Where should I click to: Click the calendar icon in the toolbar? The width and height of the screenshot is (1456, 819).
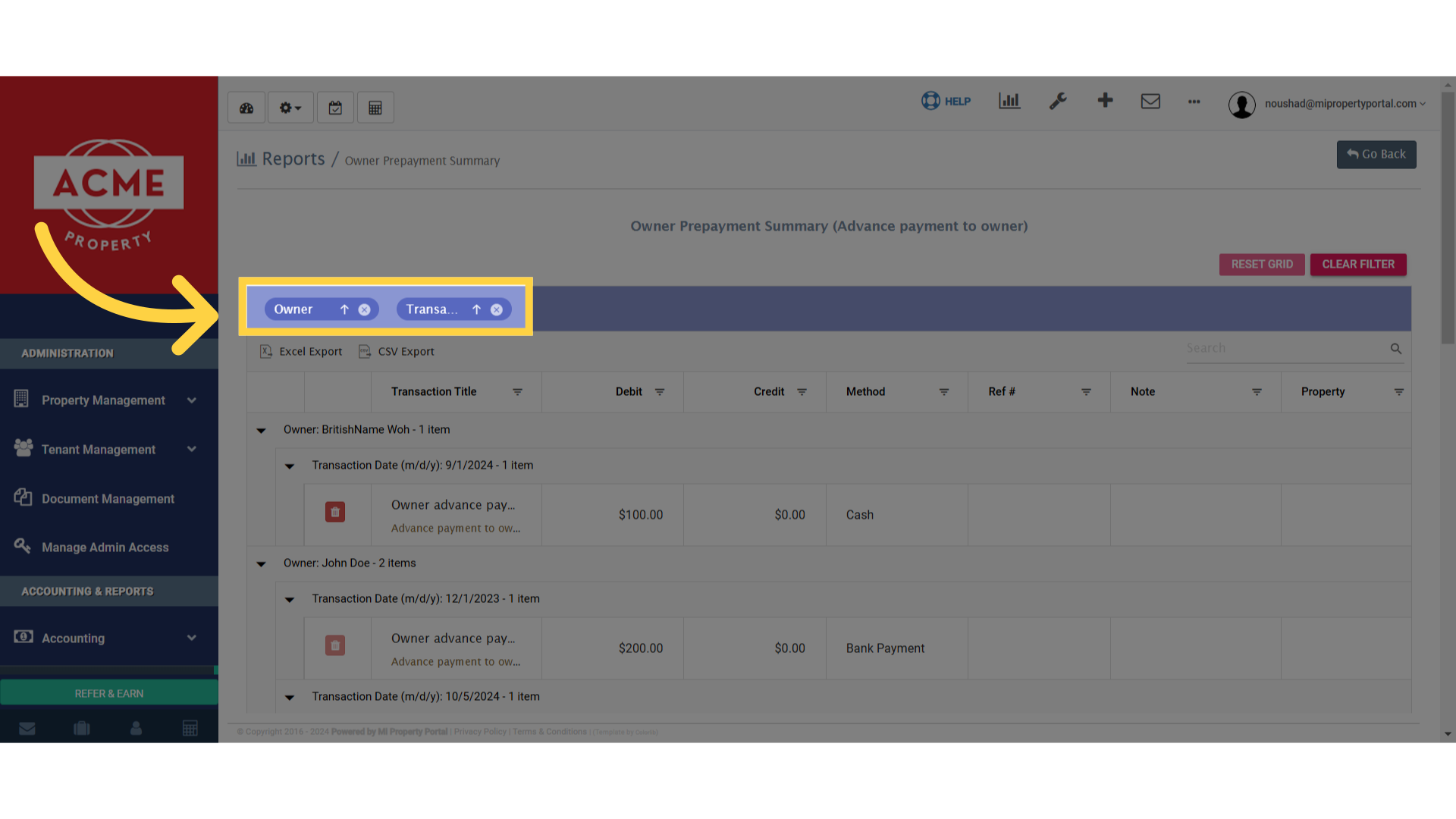pyautogui.click(x=335, y=107)
